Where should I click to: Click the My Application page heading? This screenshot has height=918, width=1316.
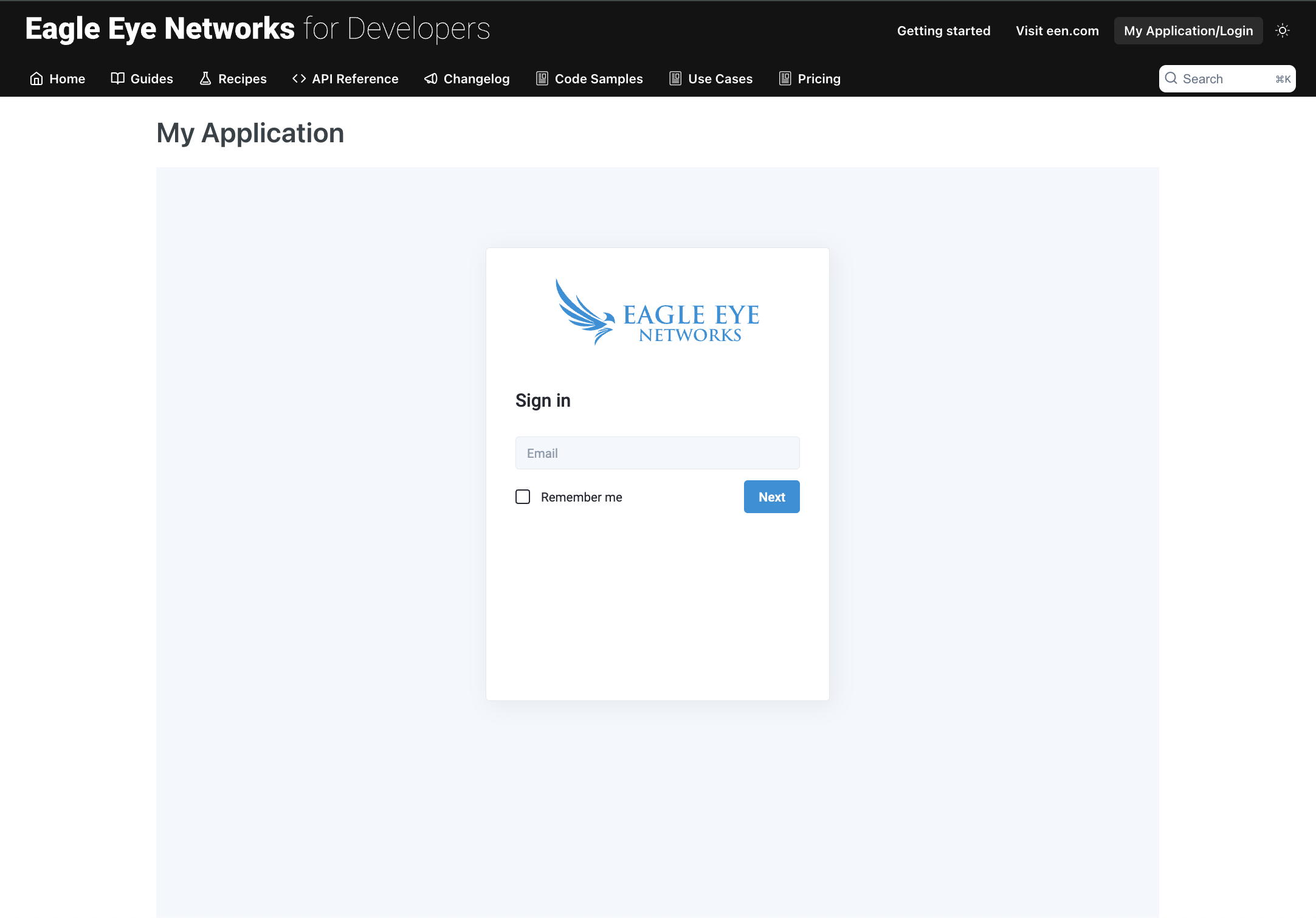coord(250,133)
